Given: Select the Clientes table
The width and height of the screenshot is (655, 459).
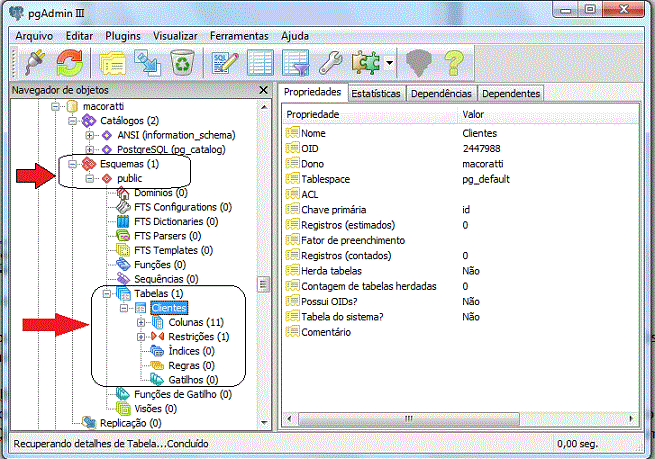Looking at the screenshot, I should coord(169,308).
